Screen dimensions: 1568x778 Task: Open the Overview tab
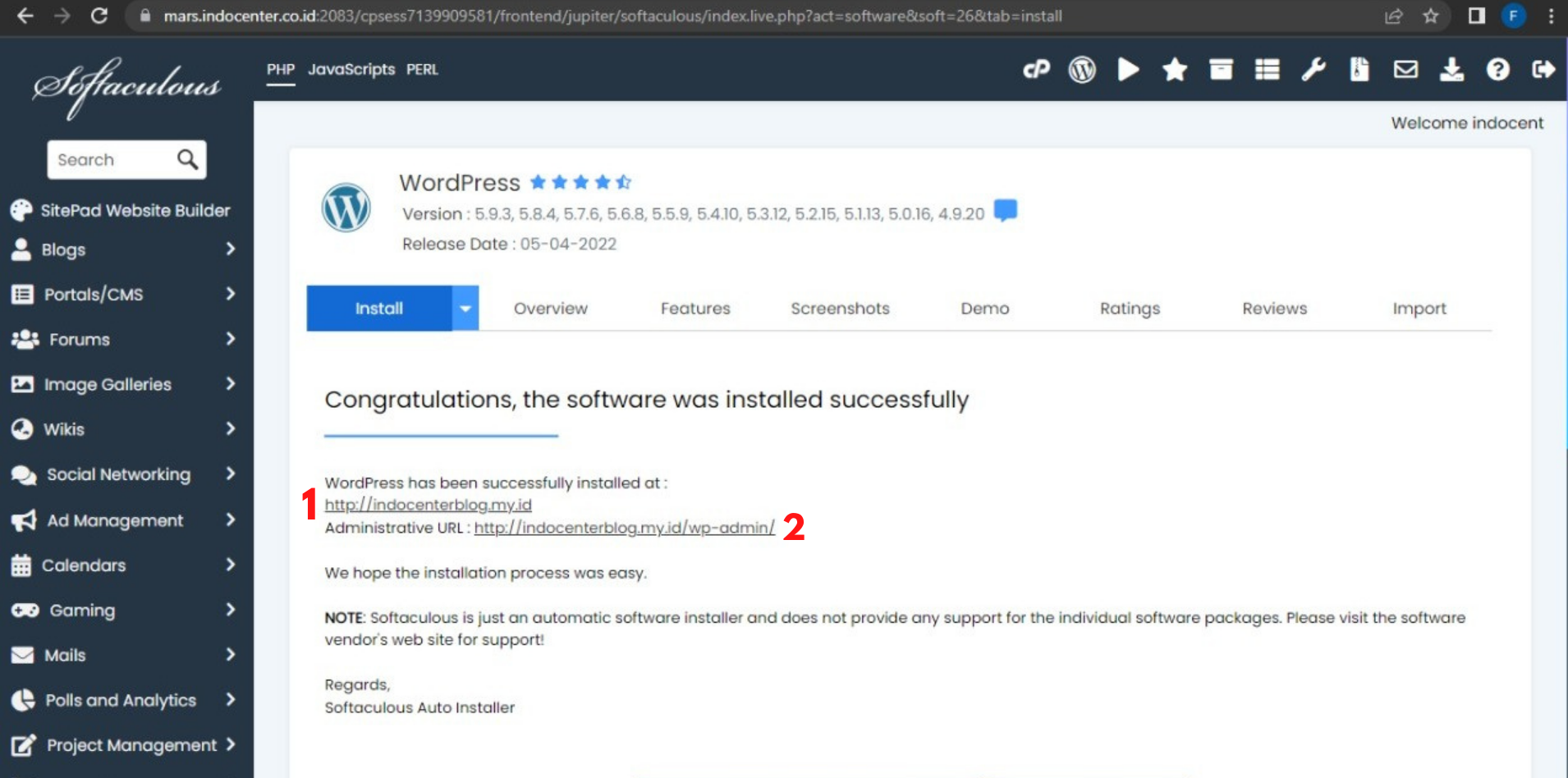pos(551,309)
